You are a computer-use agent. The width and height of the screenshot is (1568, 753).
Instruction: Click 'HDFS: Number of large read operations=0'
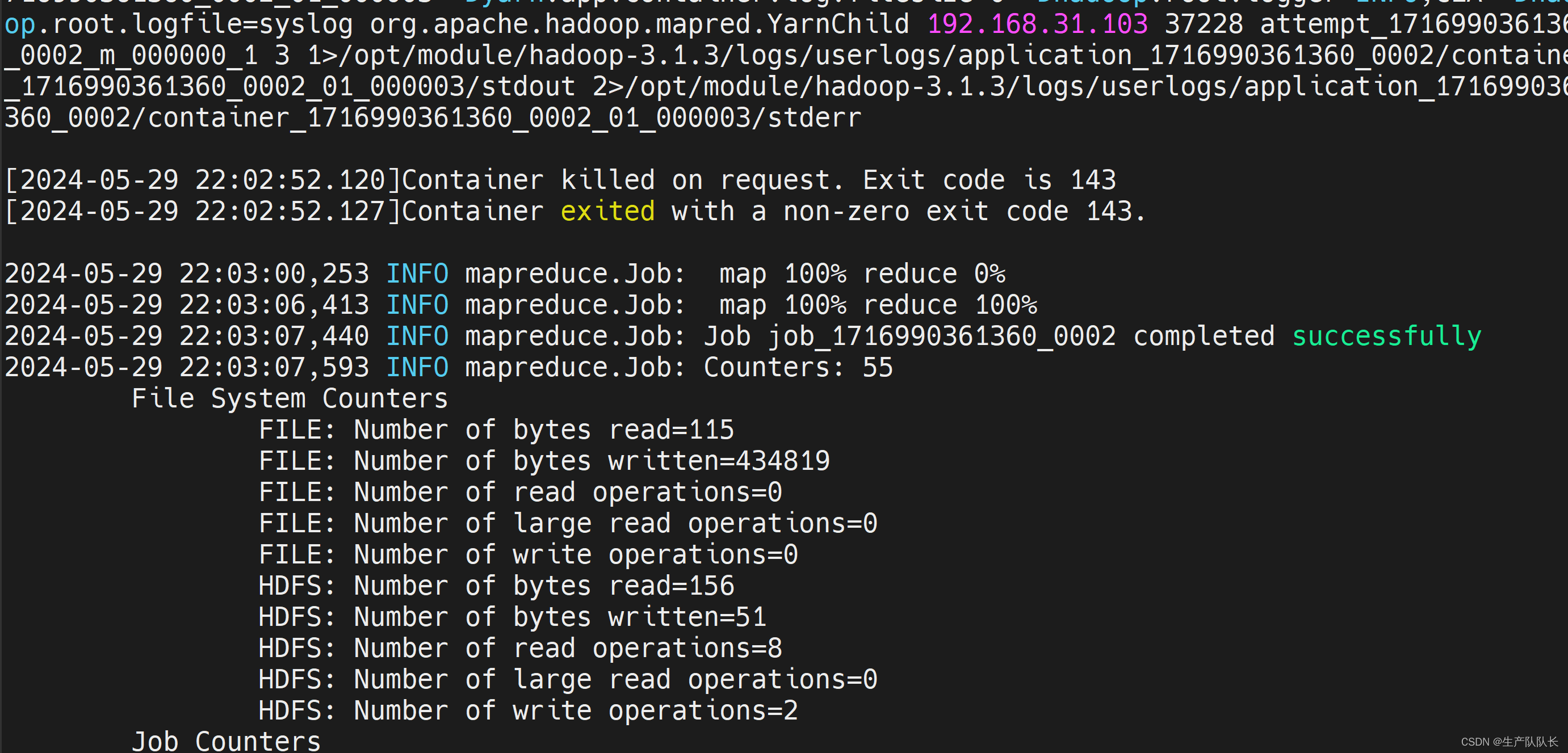[x=568, y=679]
